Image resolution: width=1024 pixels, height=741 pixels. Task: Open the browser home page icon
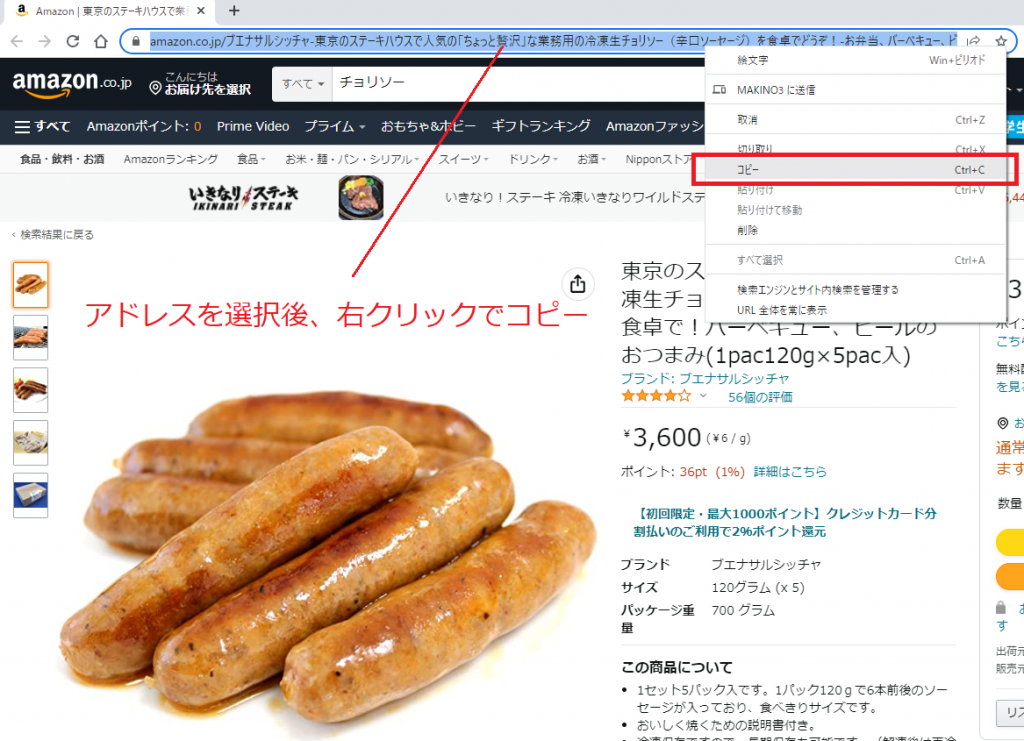coord(101,41)
